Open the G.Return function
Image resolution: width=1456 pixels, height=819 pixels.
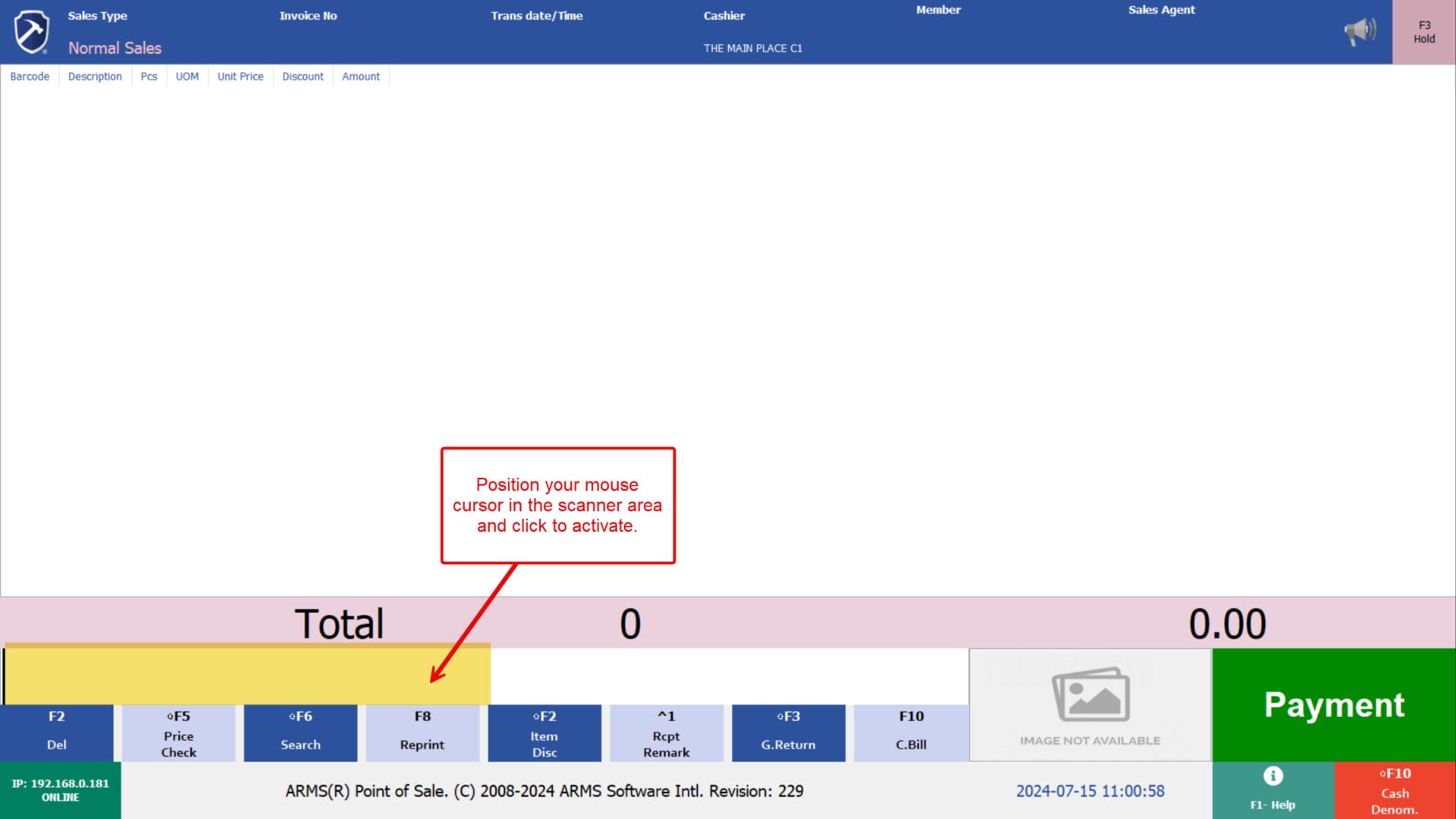(x=788, y=733)
